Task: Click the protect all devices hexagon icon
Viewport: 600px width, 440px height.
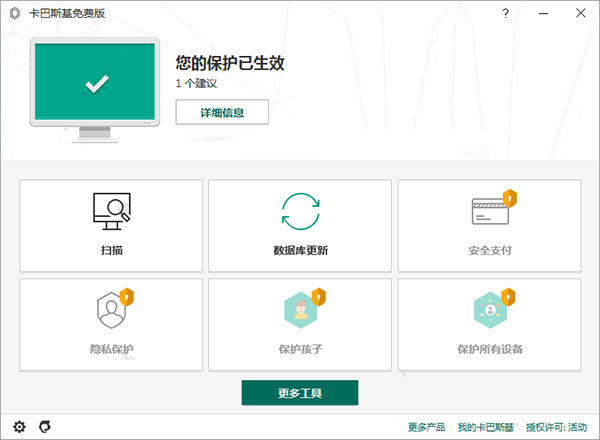Action: pos(488,310)
